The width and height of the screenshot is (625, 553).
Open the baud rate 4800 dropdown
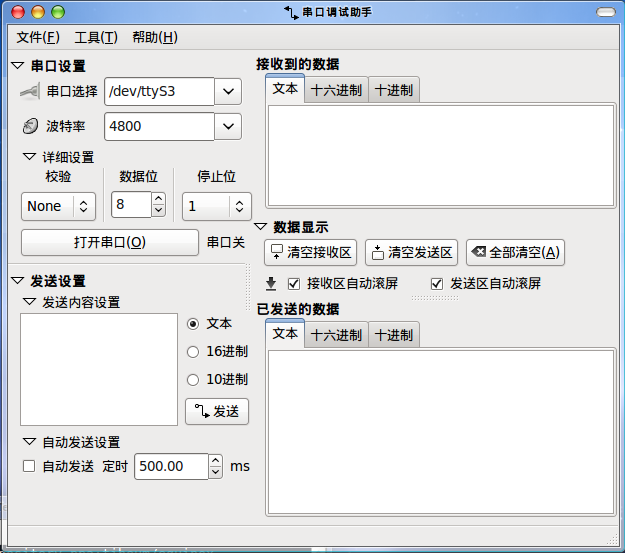[x=228, y=127]
